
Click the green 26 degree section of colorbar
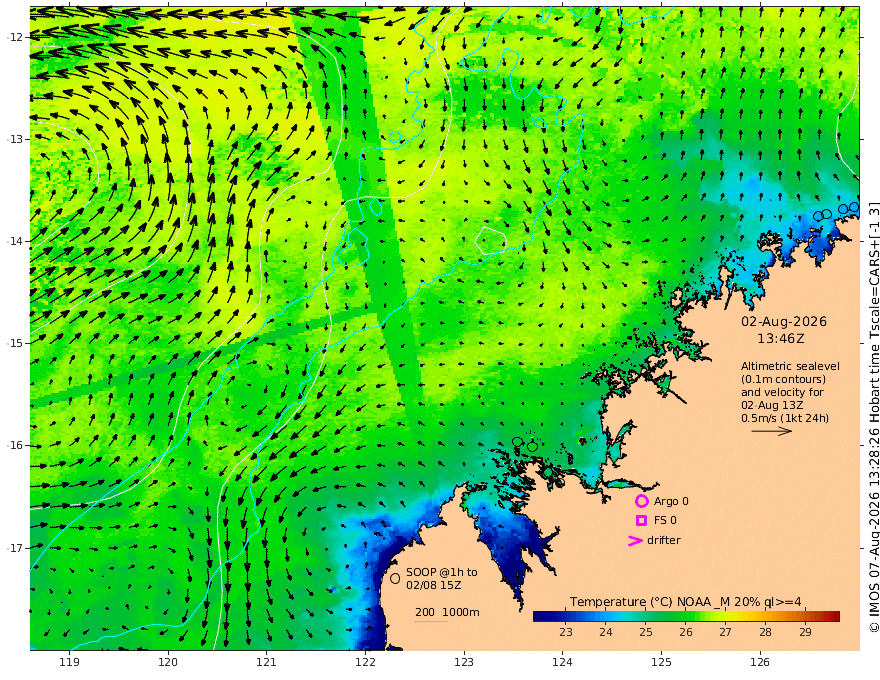coord(685,617)
